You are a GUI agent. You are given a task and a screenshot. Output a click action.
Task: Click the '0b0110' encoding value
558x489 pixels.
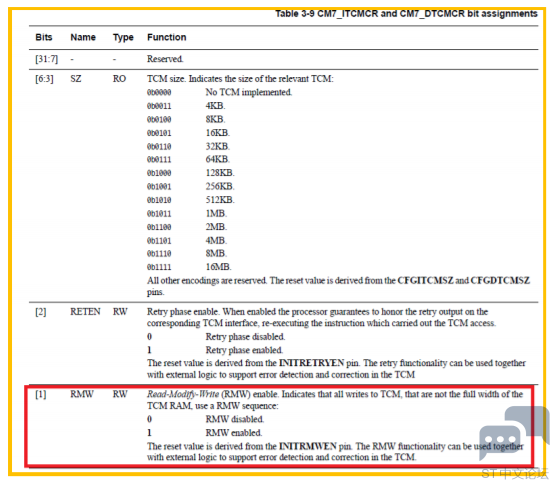point(159,147)
